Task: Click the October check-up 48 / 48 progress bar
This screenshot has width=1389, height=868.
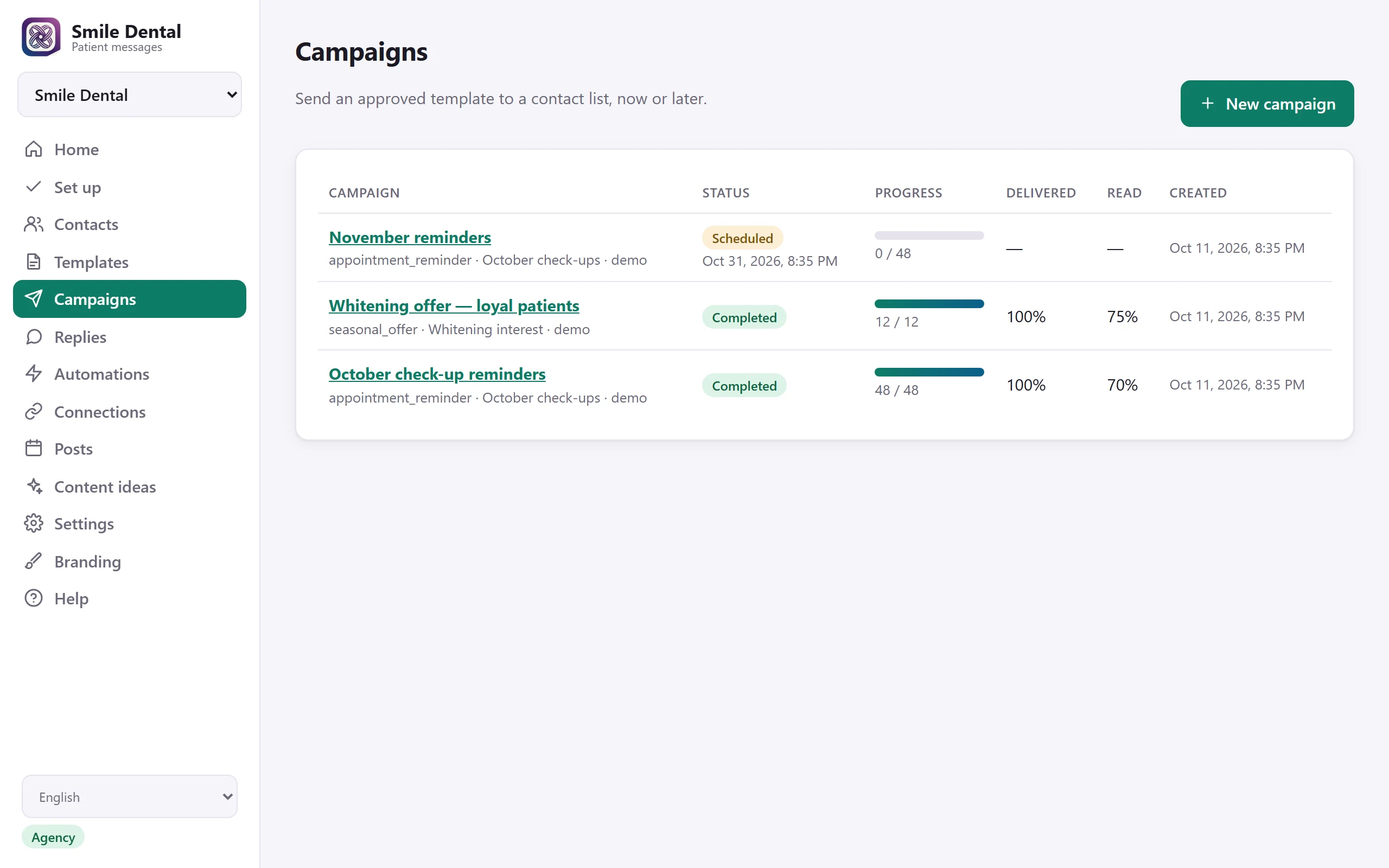Action: point(929,372)
